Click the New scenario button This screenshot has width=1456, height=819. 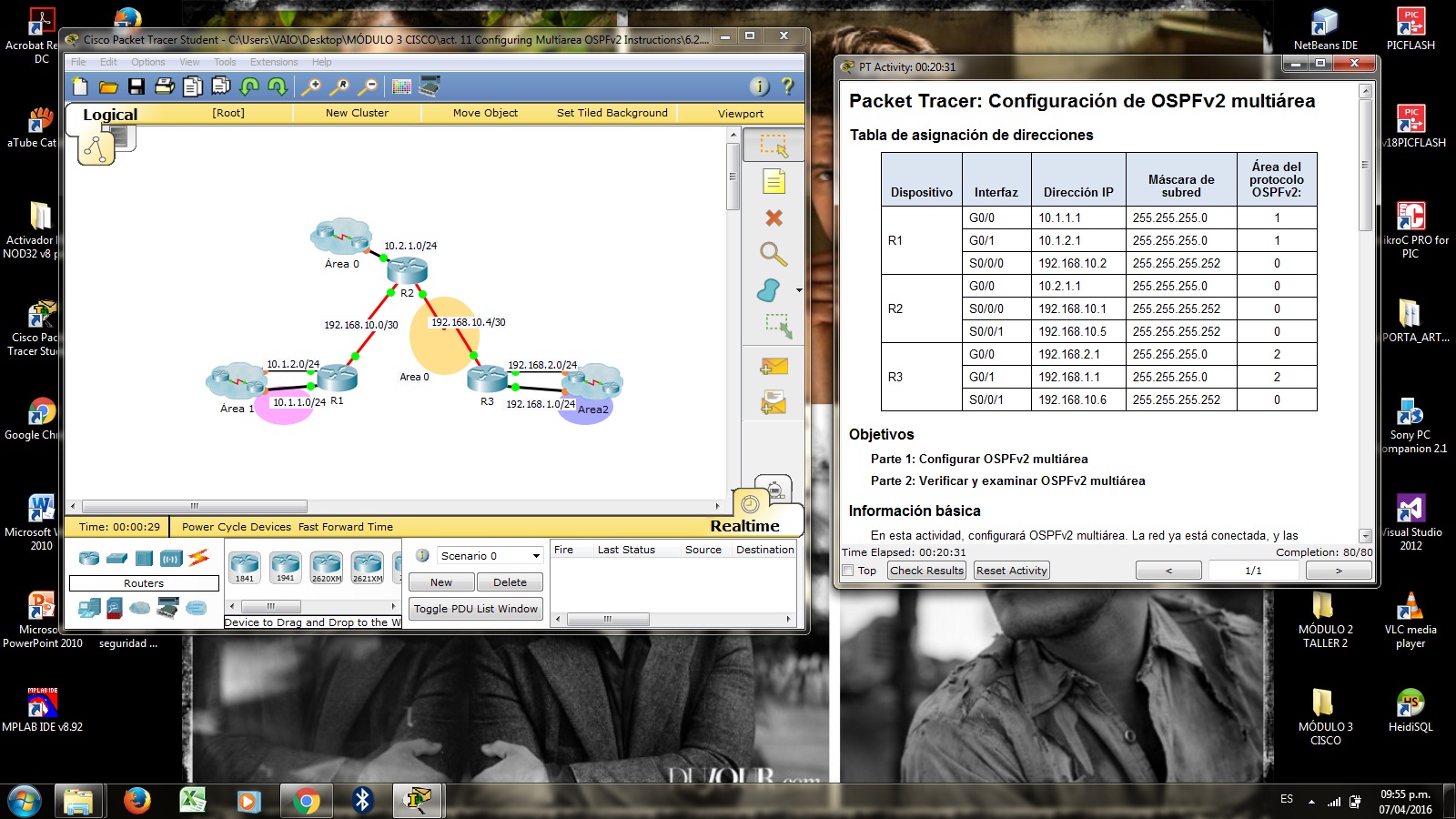(441, 582)
